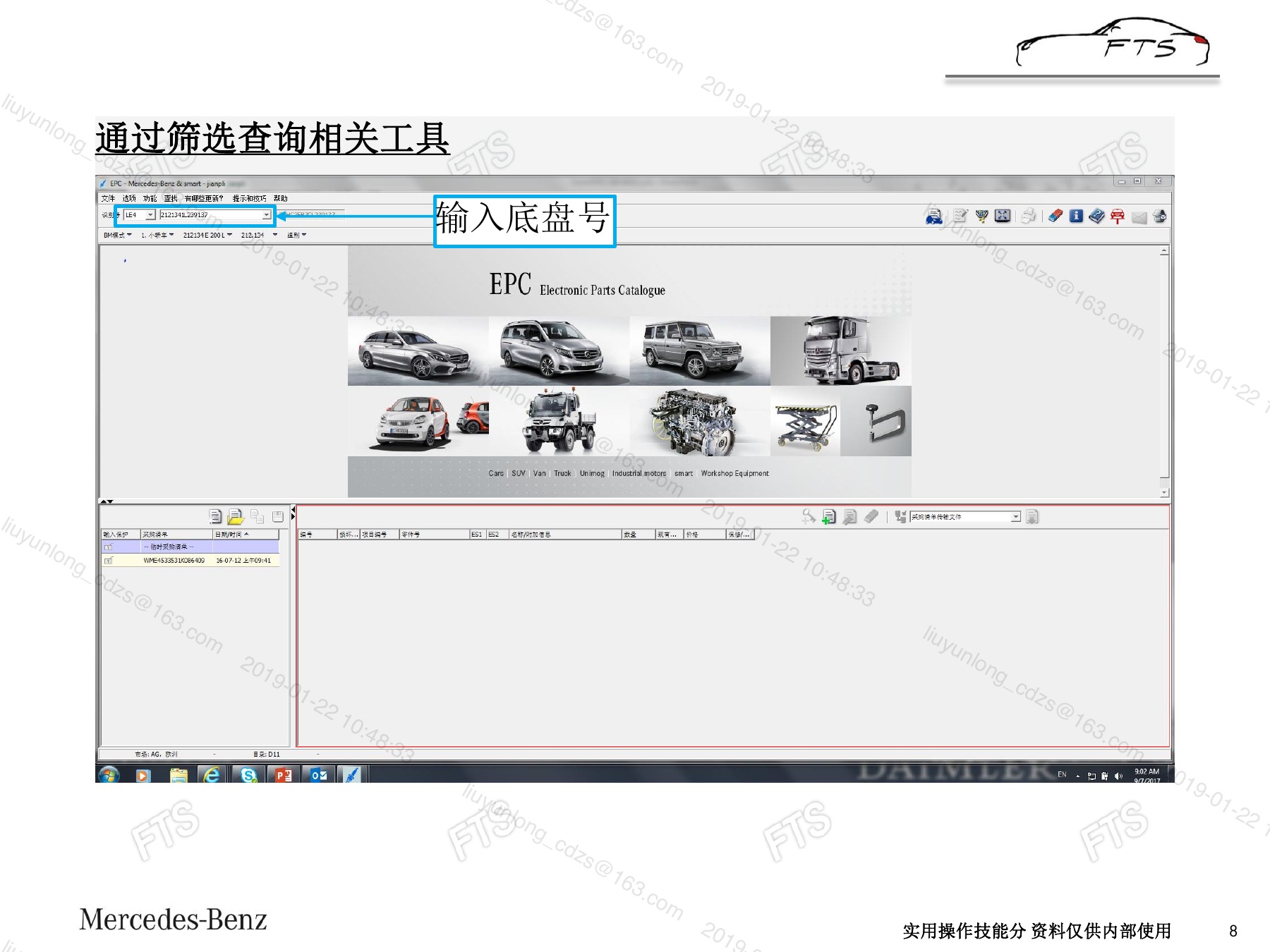1270x952 pixels.
Task: Select the Mercedes estate car thumbnail
Action: pyautogui.click(x=418, y=350)
